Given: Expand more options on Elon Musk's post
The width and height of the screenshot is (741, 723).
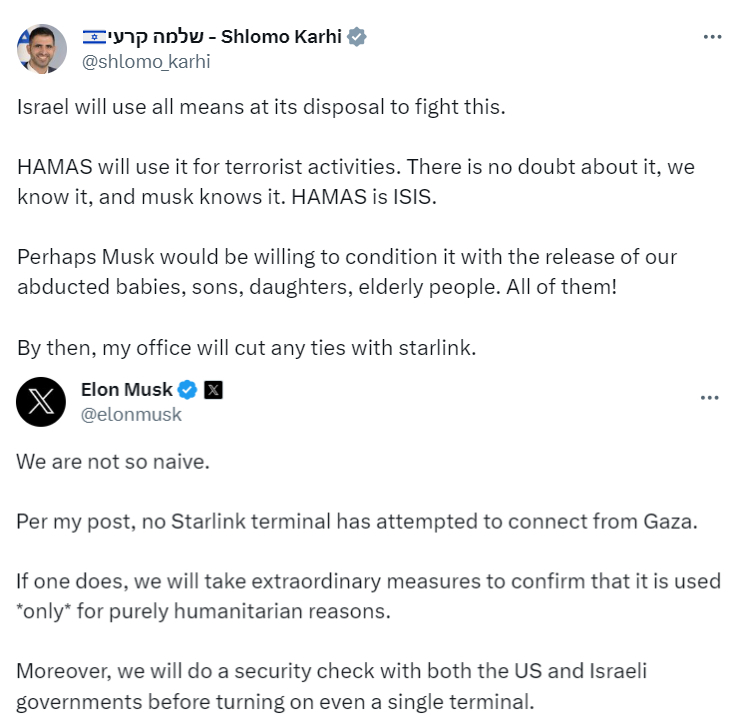Looking at the screenshot, I should coord(709,397).
